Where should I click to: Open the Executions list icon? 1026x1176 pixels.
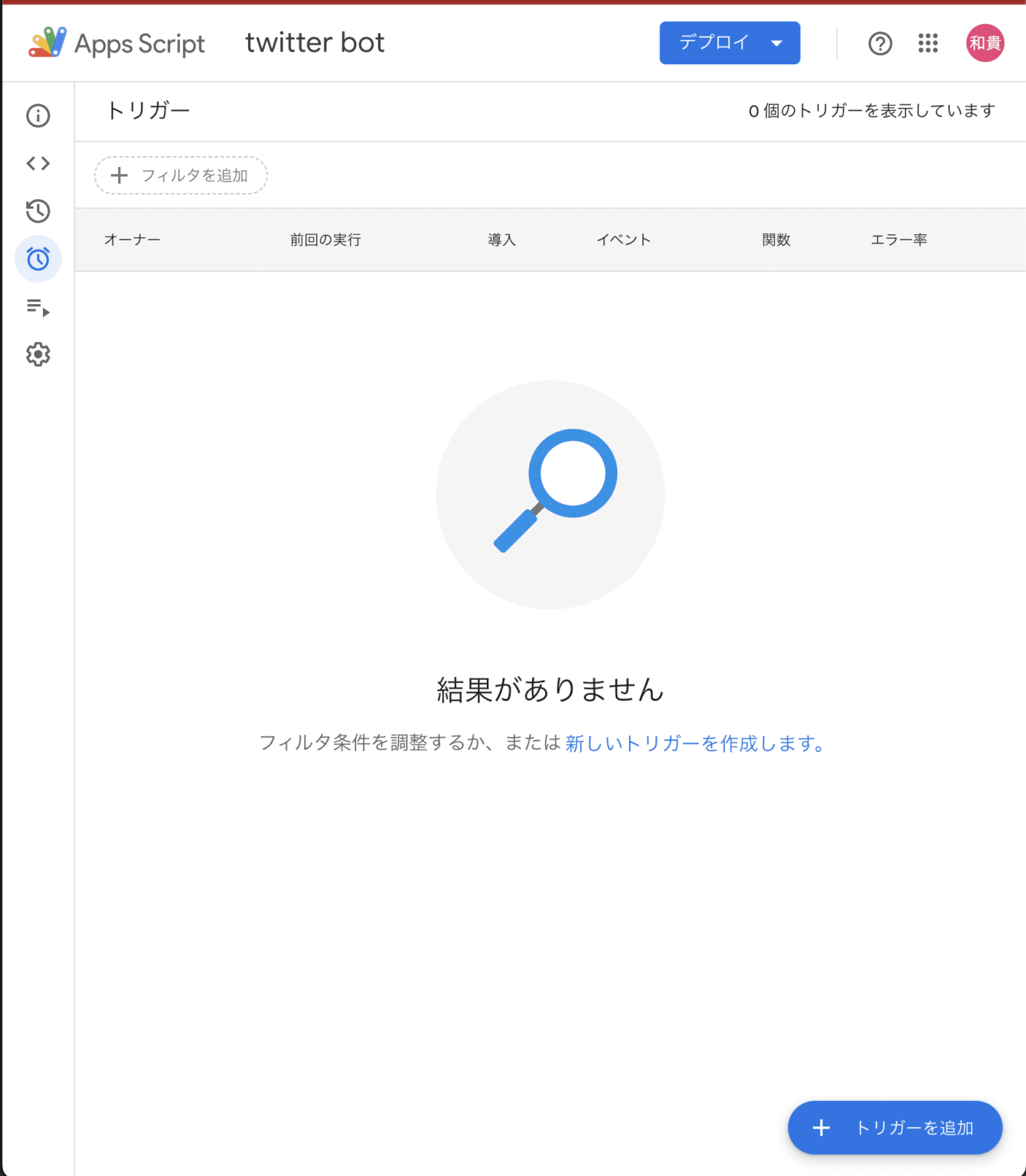38,308
